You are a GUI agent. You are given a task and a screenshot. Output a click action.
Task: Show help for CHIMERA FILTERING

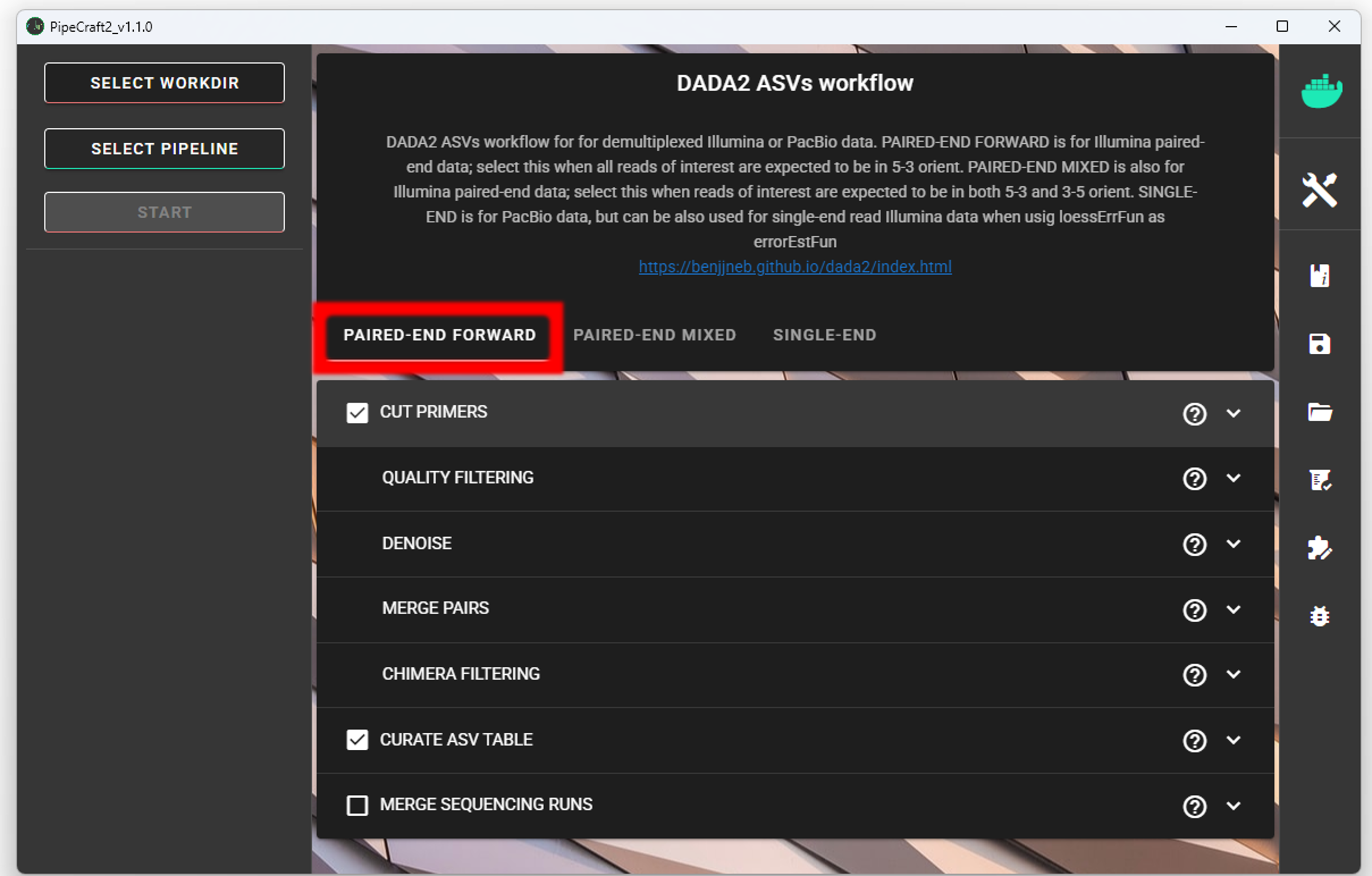point(1194,675)
